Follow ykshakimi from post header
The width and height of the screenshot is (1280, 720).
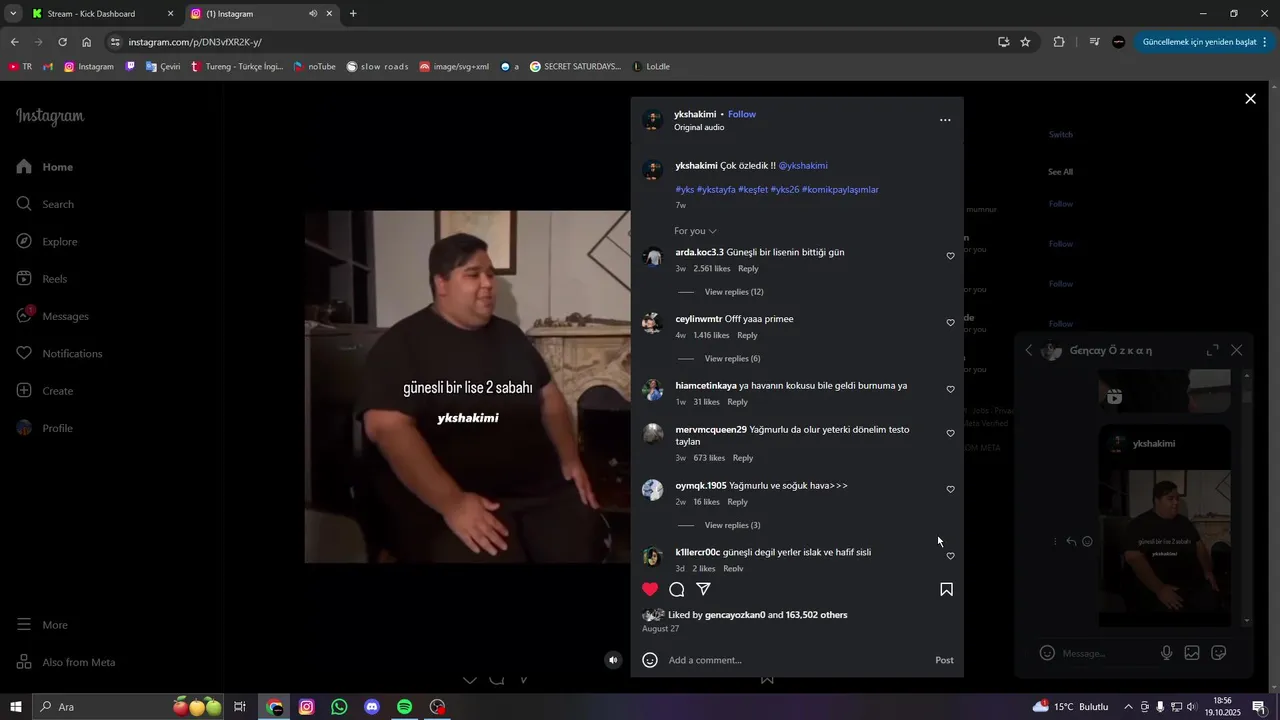click(742, 114)
